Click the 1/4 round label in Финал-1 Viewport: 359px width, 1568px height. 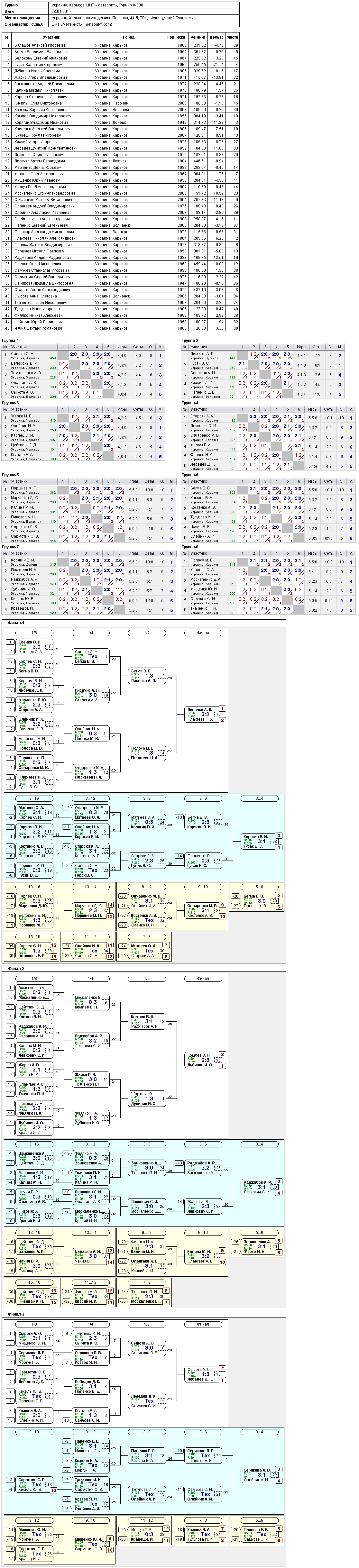90,633
